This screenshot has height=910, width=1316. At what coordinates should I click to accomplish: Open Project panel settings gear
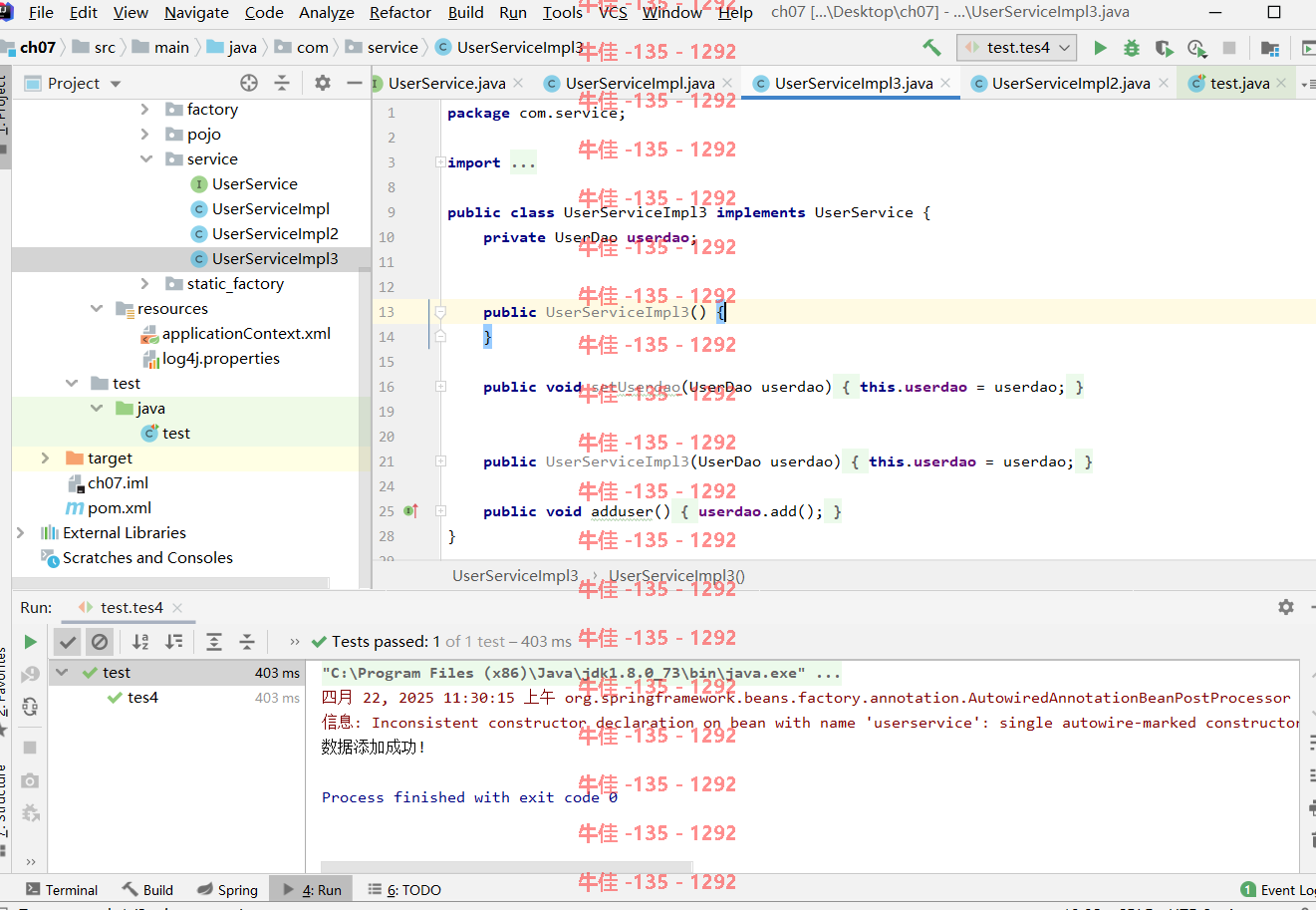click(x=322, y=83)
